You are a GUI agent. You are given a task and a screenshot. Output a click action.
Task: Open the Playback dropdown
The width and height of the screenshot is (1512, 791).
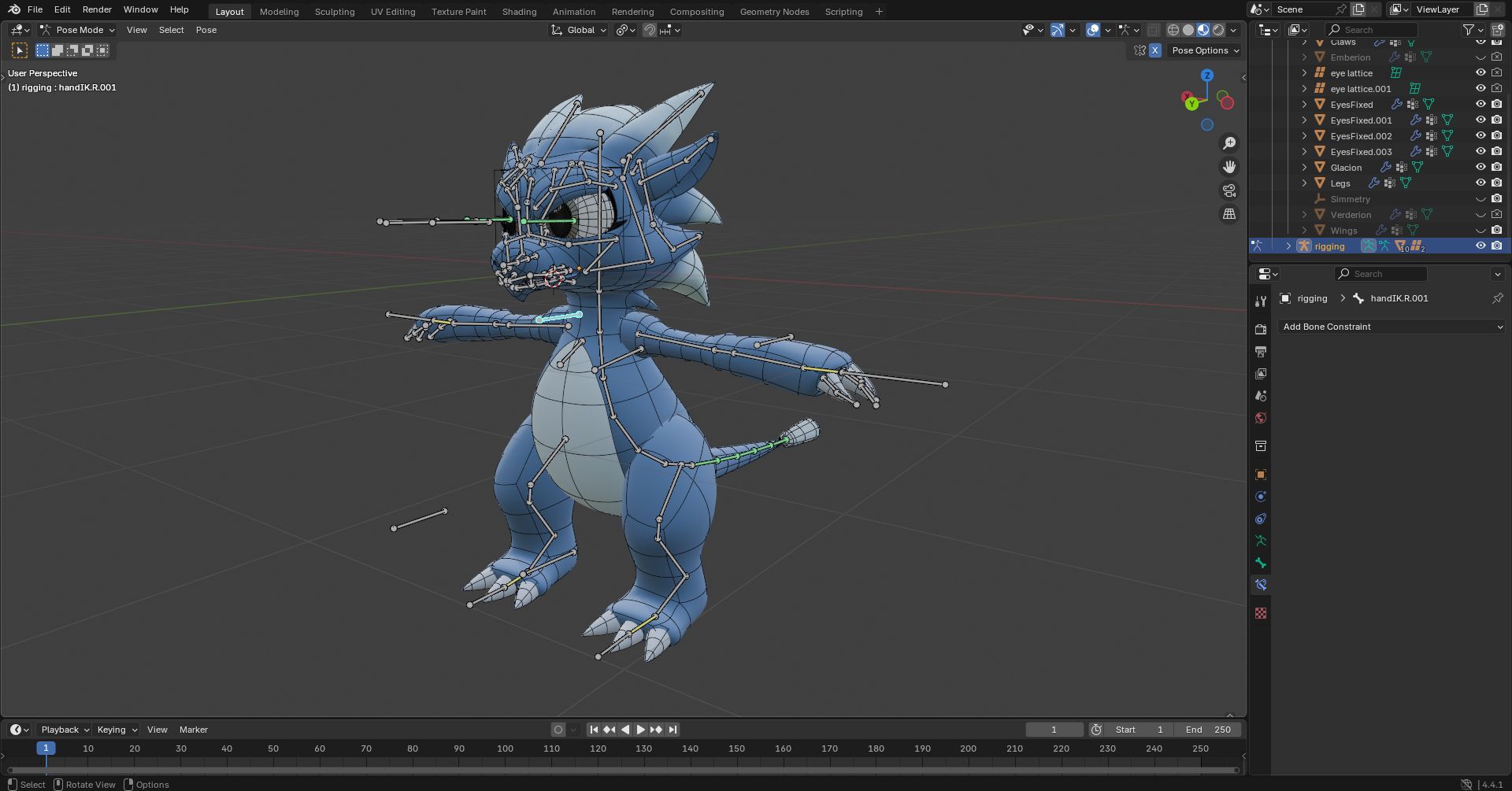click(65, 730)
